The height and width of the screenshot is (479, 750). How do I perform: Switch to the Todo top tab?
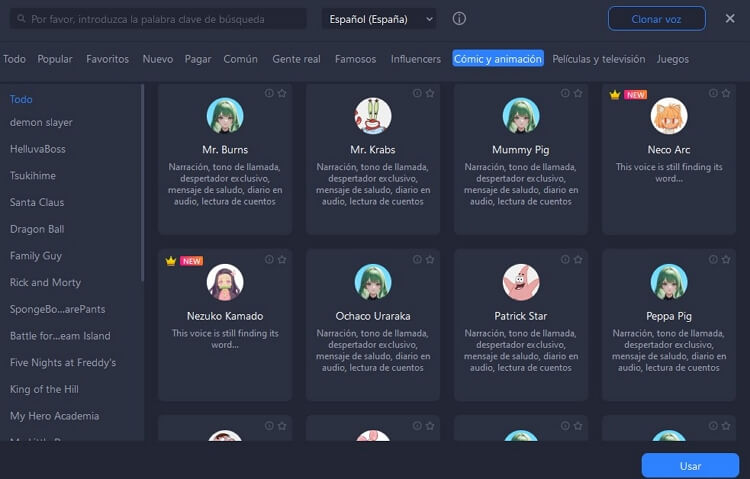(x=14, y=59)
